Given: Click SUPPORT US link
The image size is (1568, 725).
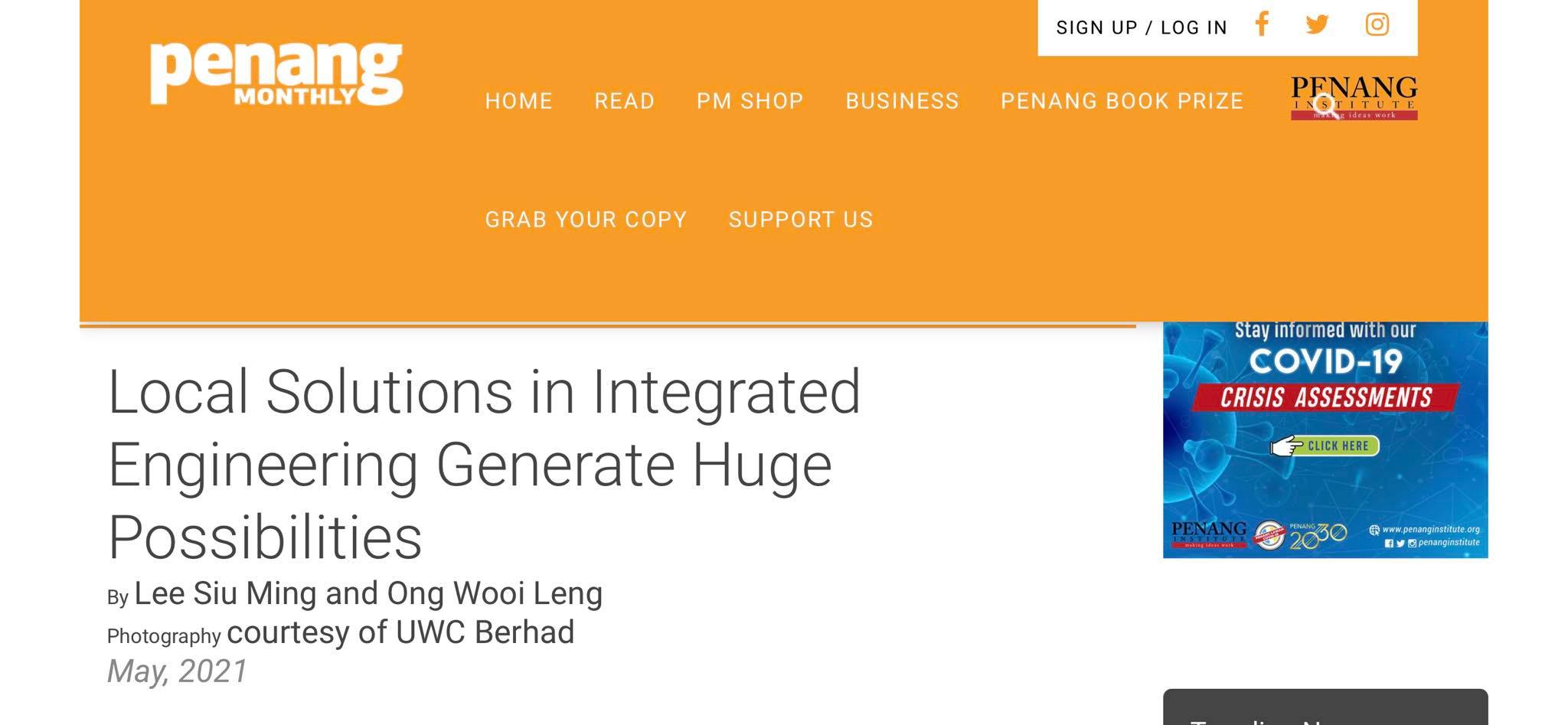Looking at the screenshot, I should point(801,220).
